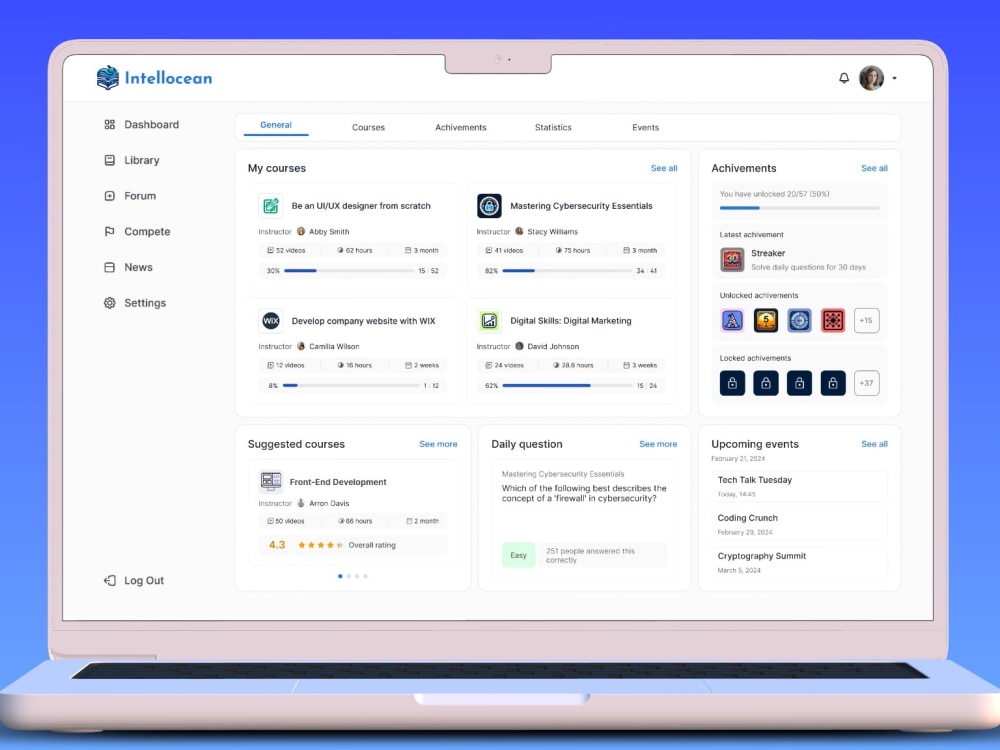Click the Log Out arrow icon

pyautogui.click(x=110, y=580)
